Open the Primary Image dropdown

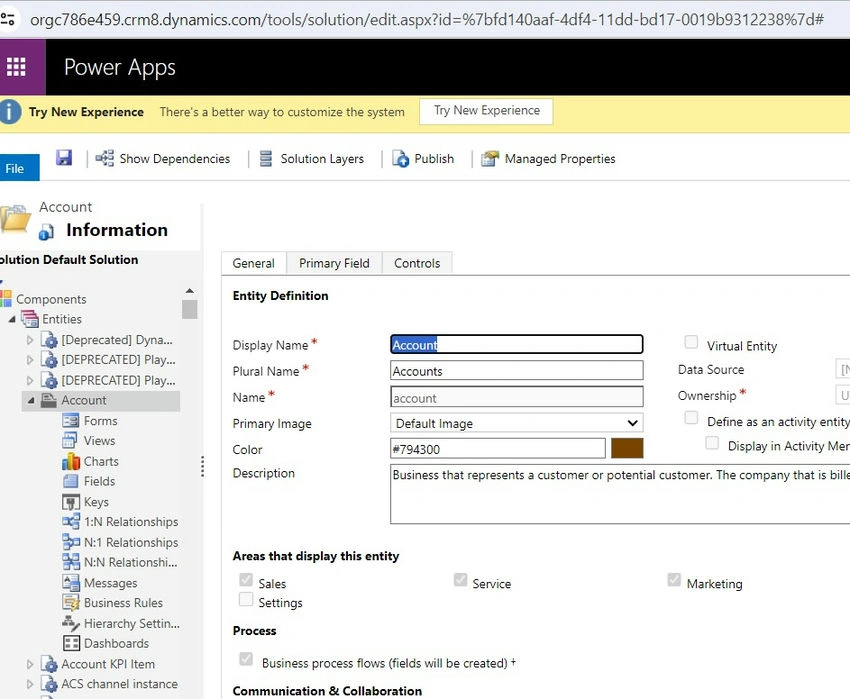click(517, 423)
